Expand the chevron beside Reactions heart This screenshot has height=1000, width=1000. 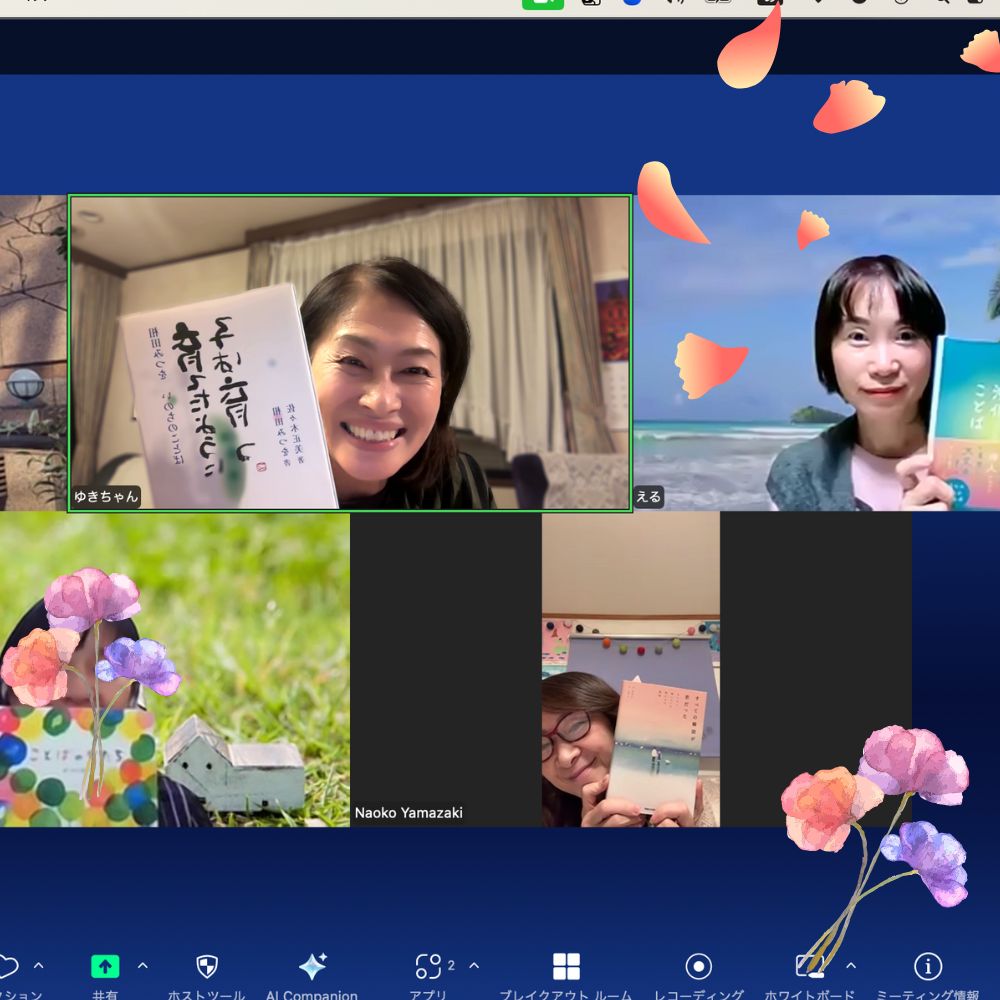(38, 965)
